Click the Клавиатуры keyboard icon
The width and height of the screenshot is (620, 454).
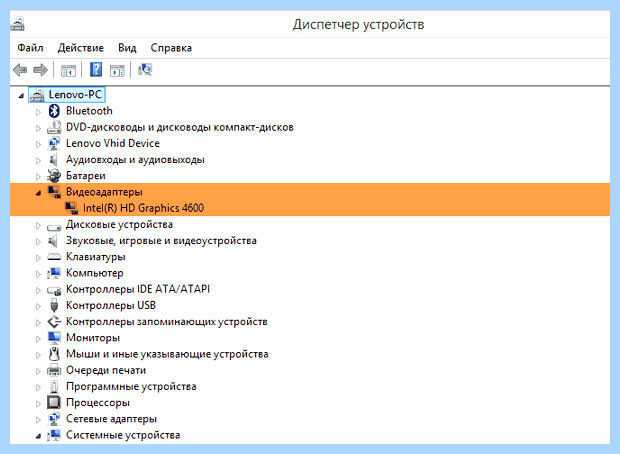54,257
